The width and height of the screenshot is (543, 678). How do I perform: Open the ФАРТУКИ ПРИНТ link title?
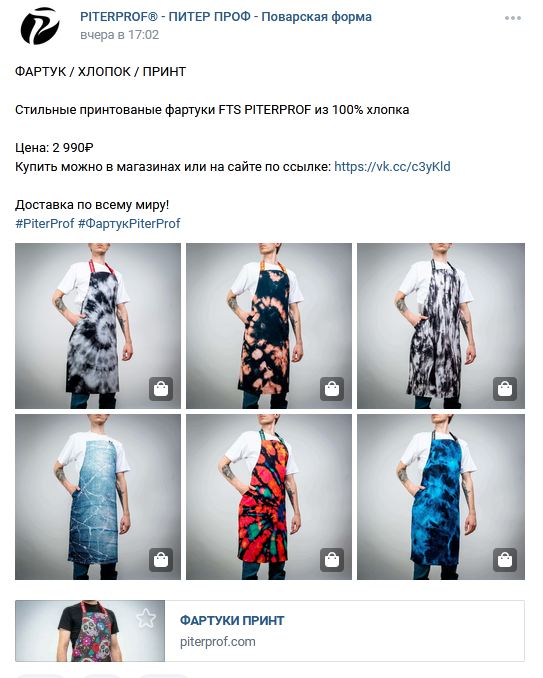[x=232, y=620]
